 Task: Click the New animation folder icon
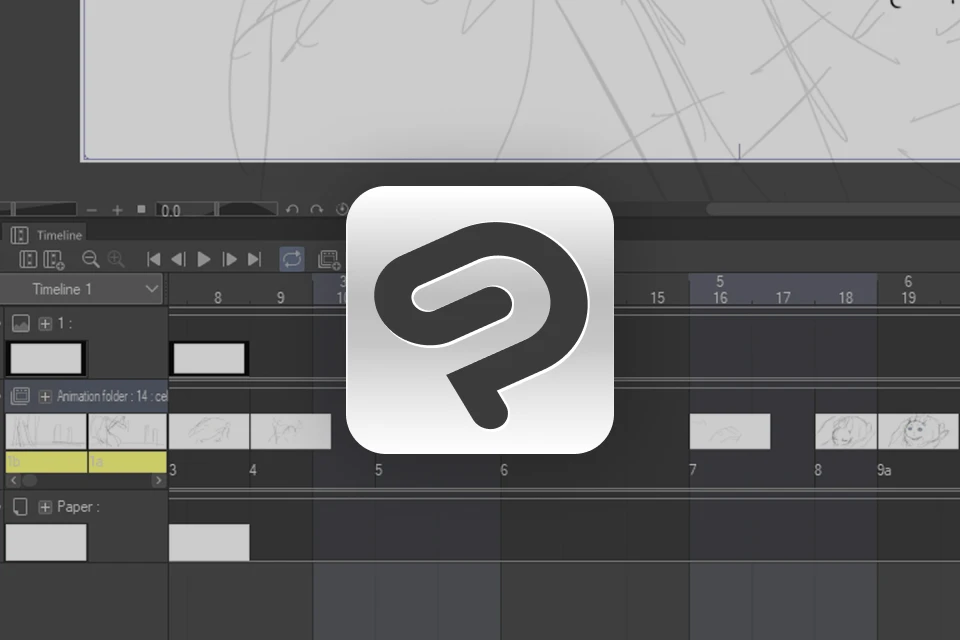(329, 260)
